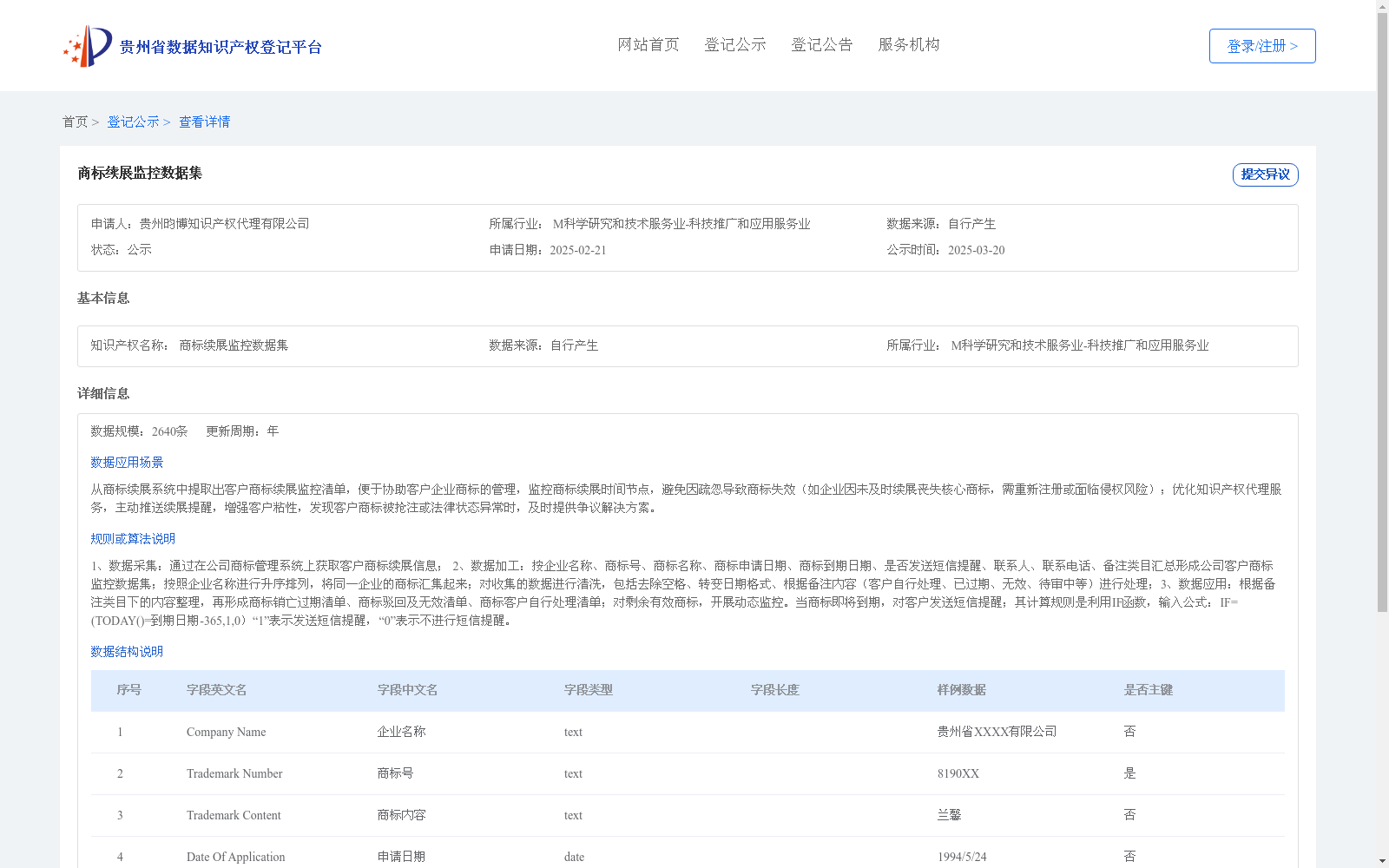Go to 登记公示 in top navigation
The width and height of the screenshot is (1389, 868).
[x=735, y=44]
